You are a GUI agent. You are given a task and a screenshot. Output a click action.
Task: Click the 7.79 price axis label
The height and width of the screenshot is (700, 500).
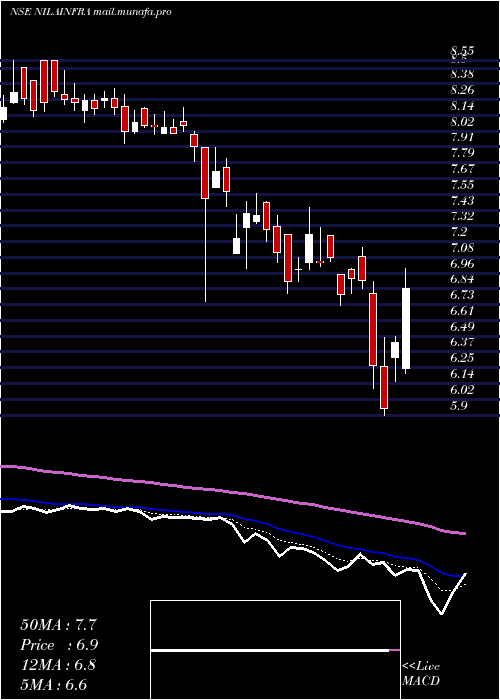coord(462,153)
